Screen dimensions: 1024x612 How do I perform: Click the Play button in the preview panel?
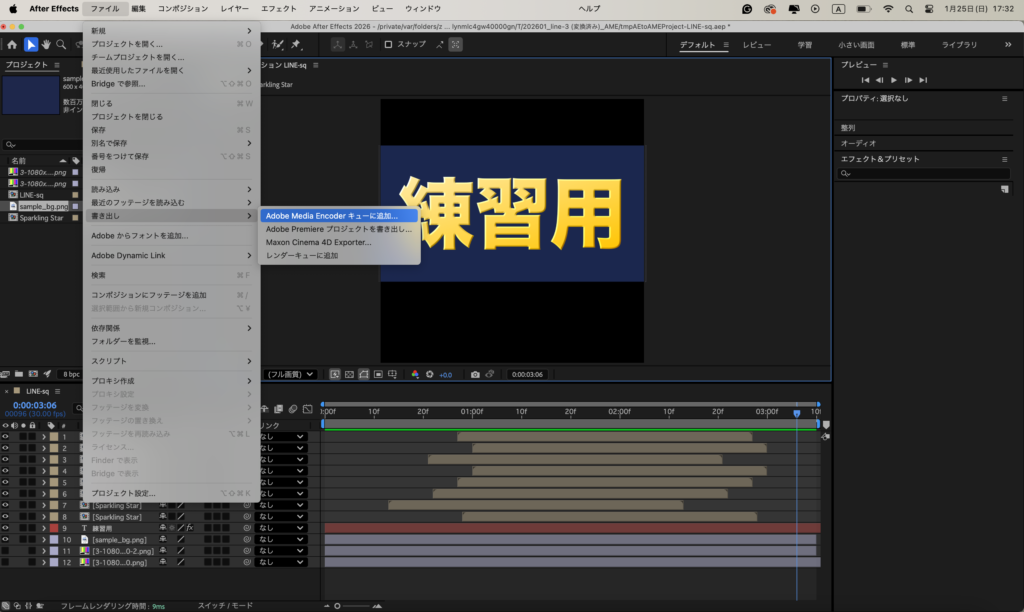(x=894, y=80)
